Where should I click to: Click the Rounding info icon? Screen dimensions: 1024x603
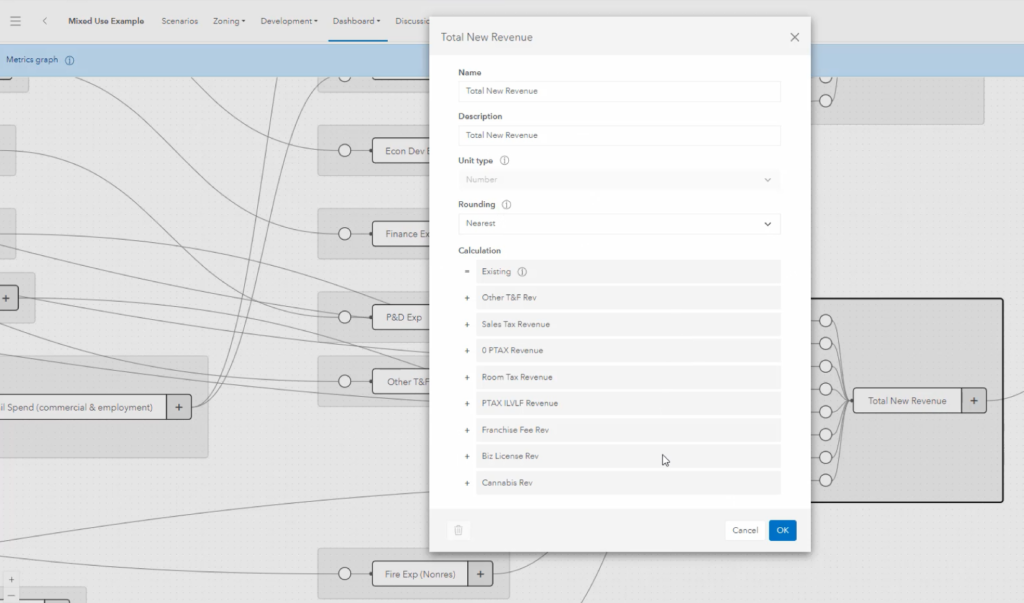pos(506,204)
